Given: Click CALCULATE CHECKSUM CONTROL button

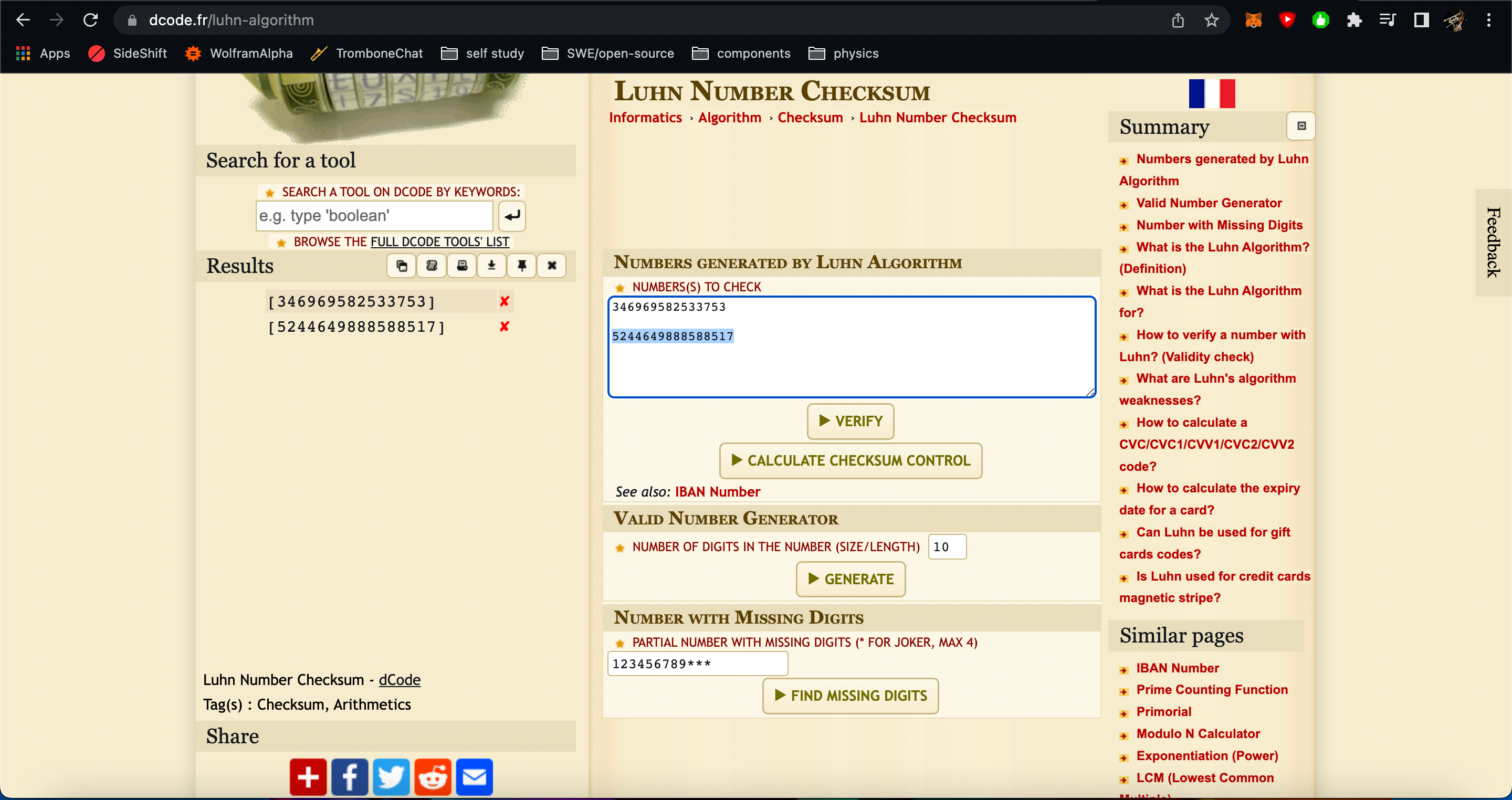Looking at the screenshot, I should tap(850, 461).
